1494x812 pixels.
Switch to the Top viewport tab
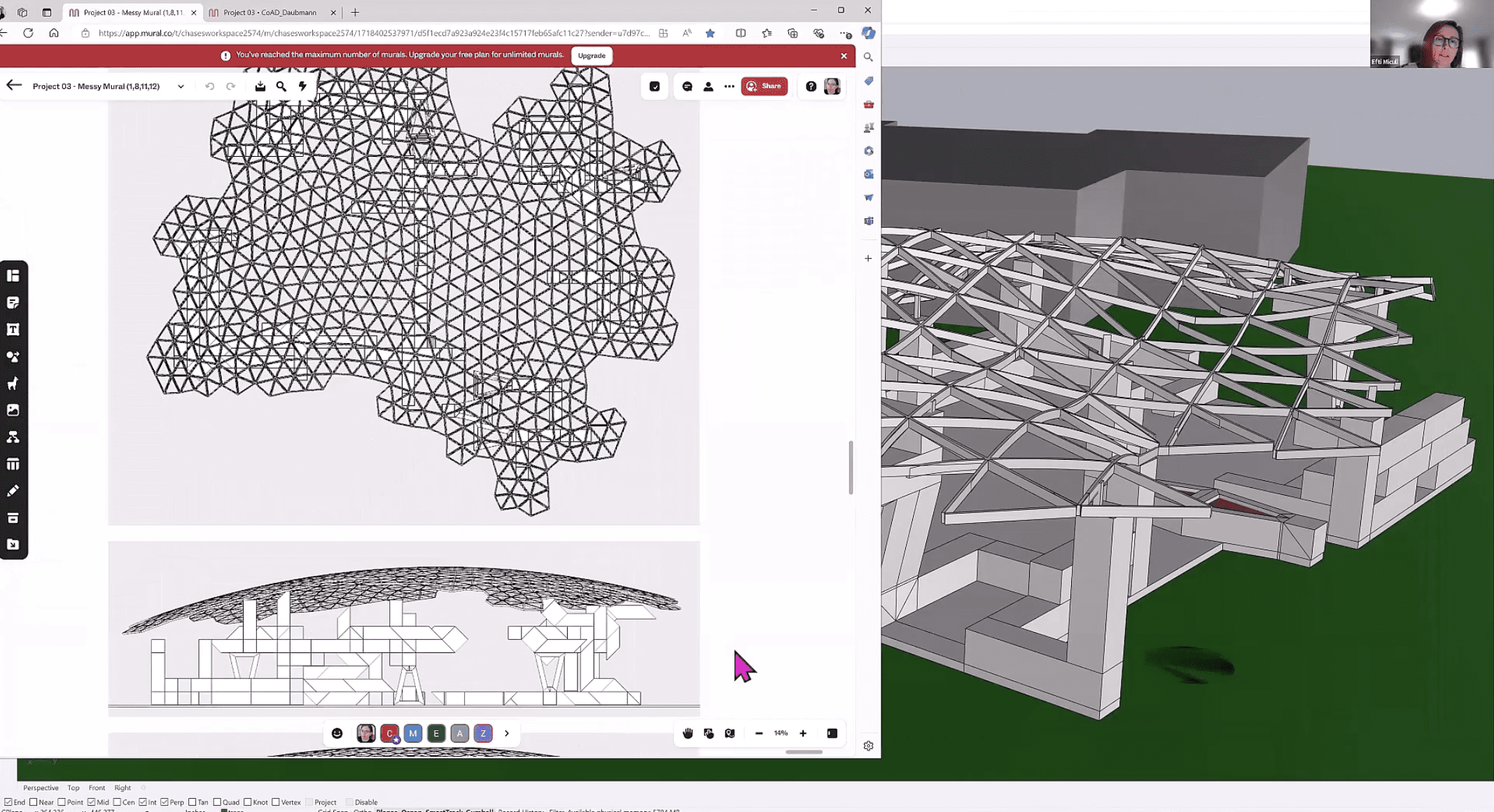click(73, 787)
